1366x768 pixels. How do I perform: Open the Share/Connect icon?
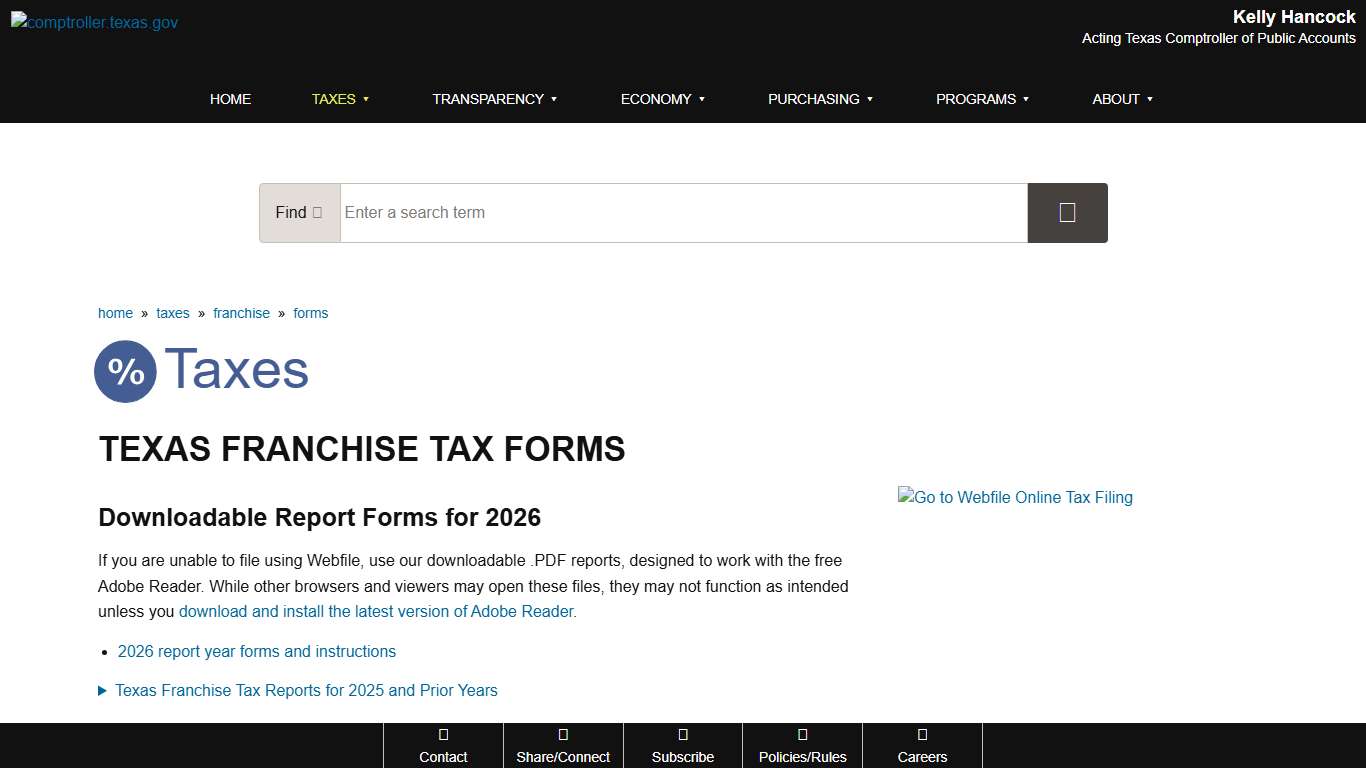563,734
